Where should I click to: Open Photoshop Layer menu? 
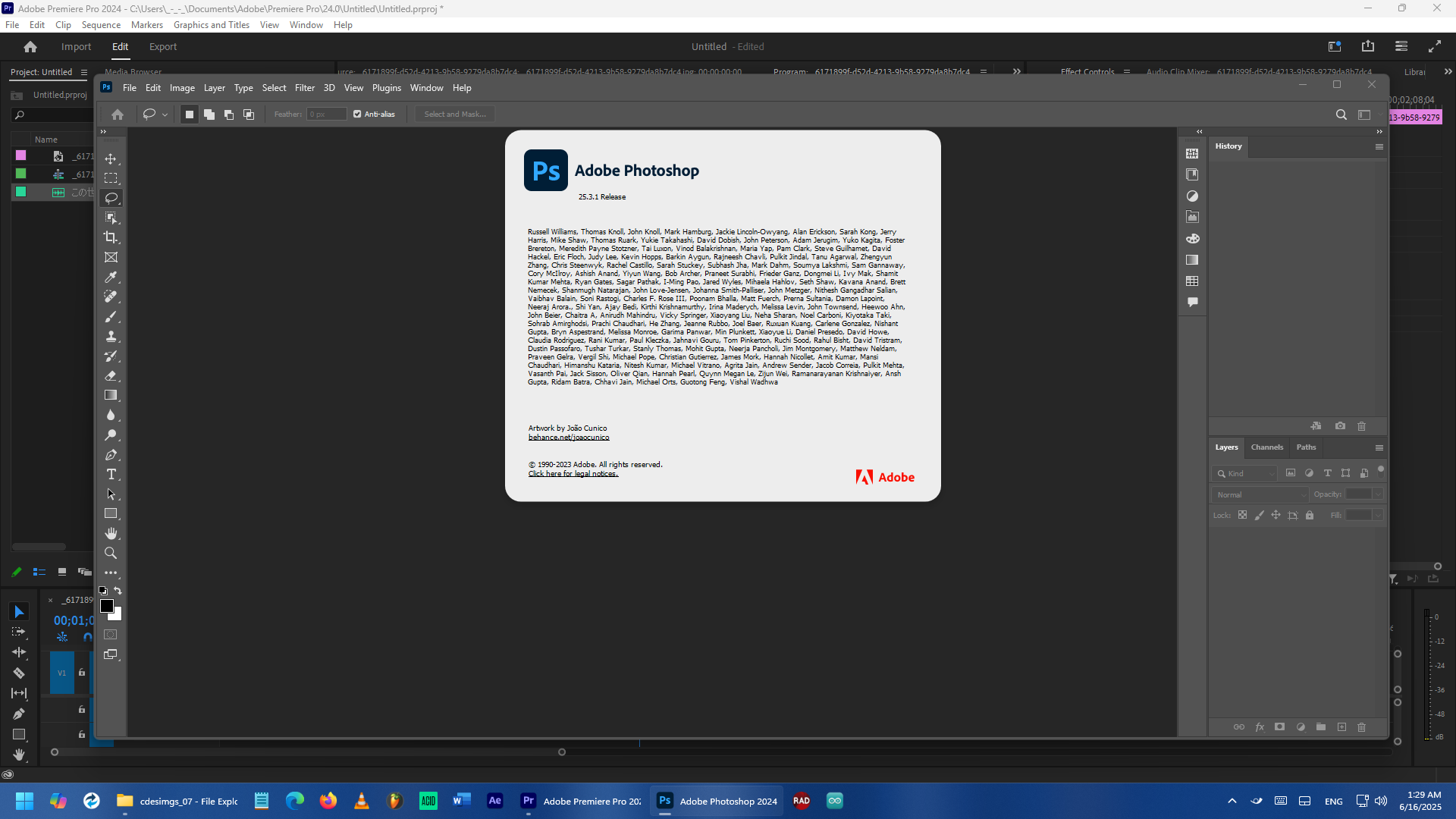point(214,88)
